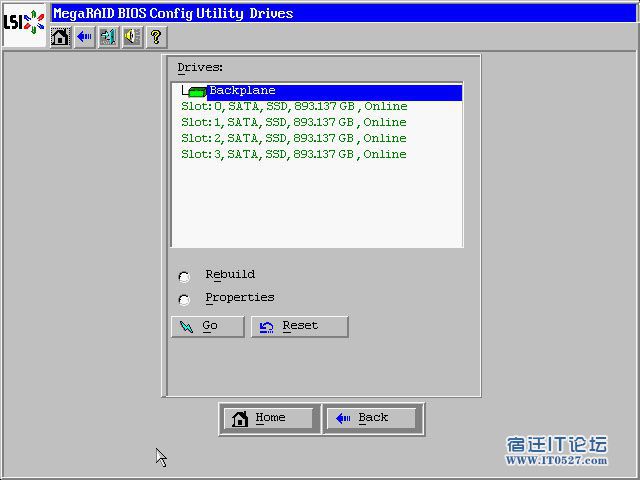Screen dimensions: 640x480
Task: Select Slot: 0 SATA SSD drive
Action: coord(294,107)
